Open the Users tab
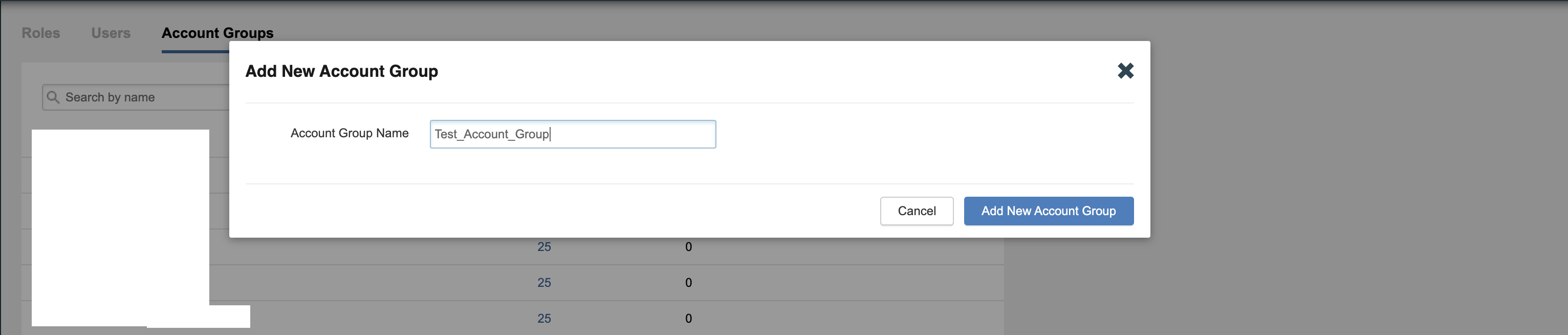Viewport: 1568px width, 335px height. pyautogui.click(x=111, y=33)
